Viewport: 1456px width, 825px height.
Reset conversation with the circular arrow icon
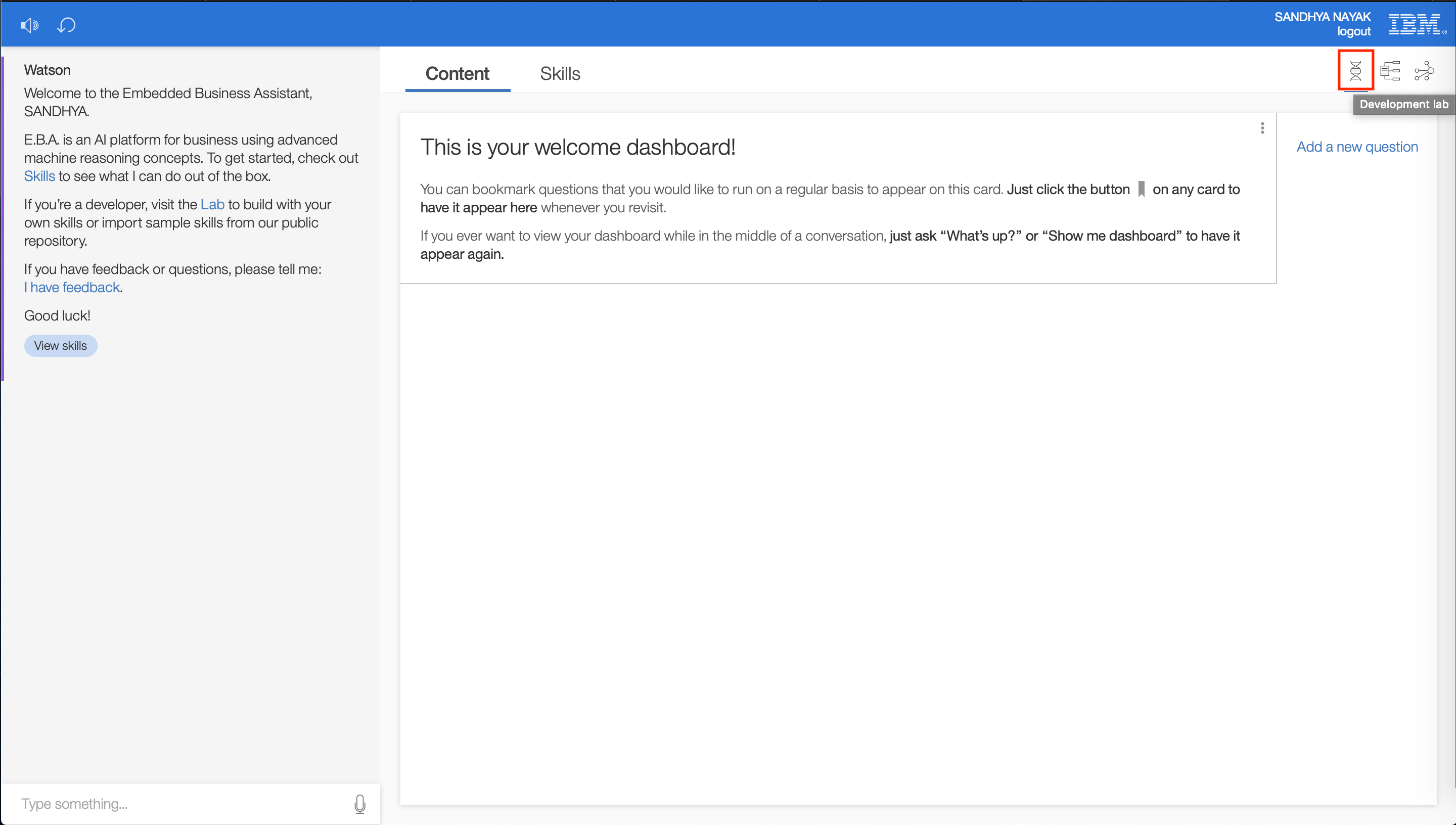[x=66, y=25]
